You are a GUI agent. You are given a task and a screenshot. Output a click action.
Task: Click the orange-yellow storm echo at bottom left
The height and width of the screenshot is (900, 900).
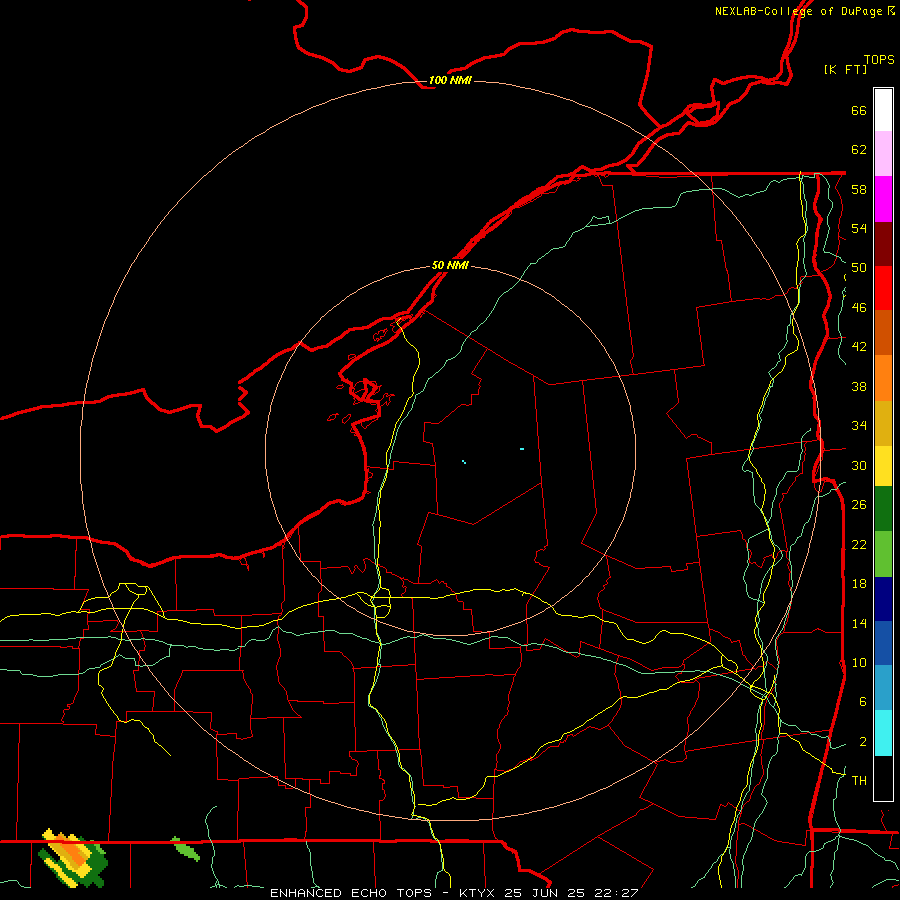pos(73,858)
